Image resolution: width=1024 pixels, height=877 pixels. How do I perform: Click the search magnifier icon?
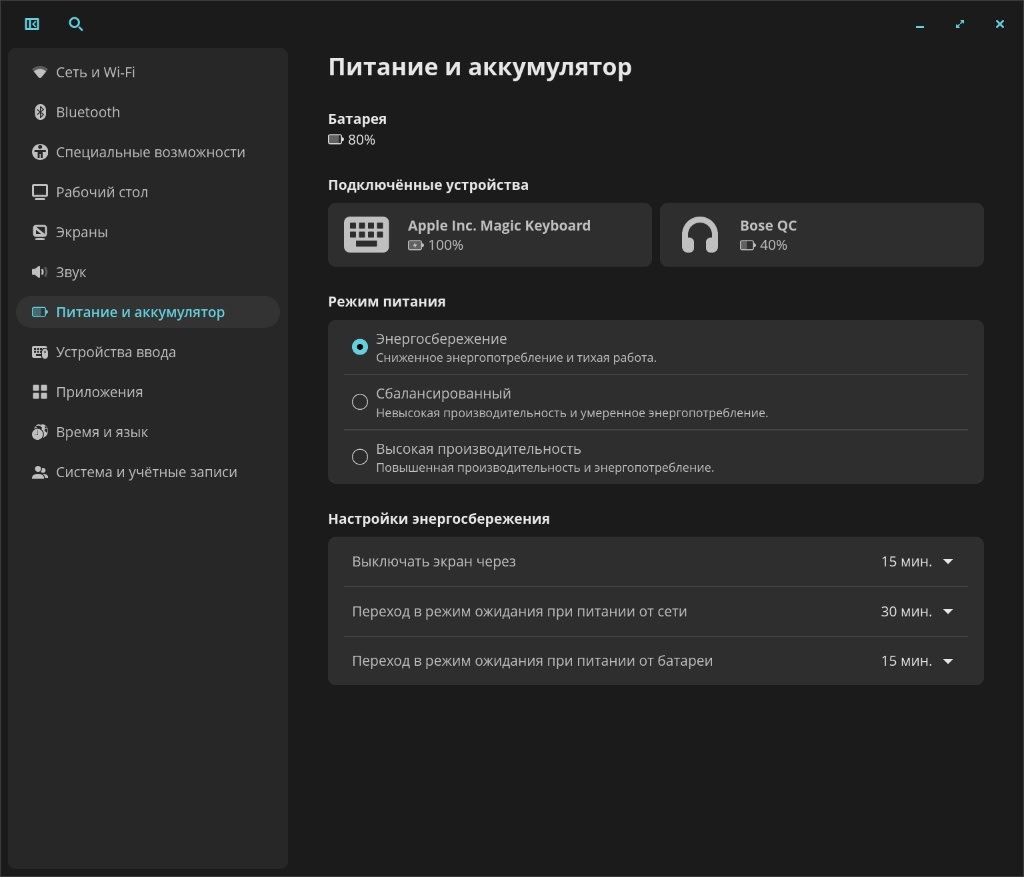pyautogui.click(x=76, y=24)
